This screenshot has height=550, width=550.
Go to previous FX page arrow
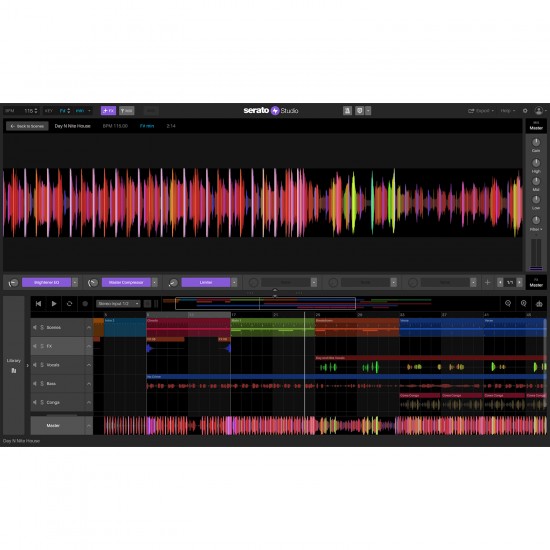[x=500, y=282]
